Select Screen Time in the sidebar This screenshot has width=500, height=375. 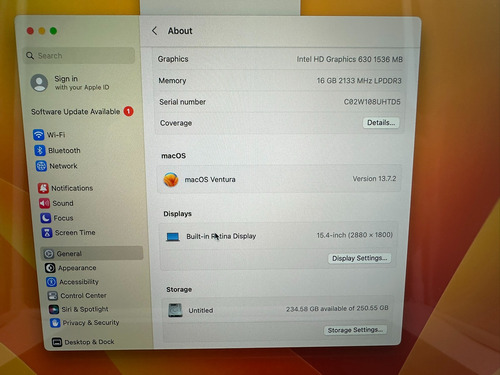pos(68,232)
